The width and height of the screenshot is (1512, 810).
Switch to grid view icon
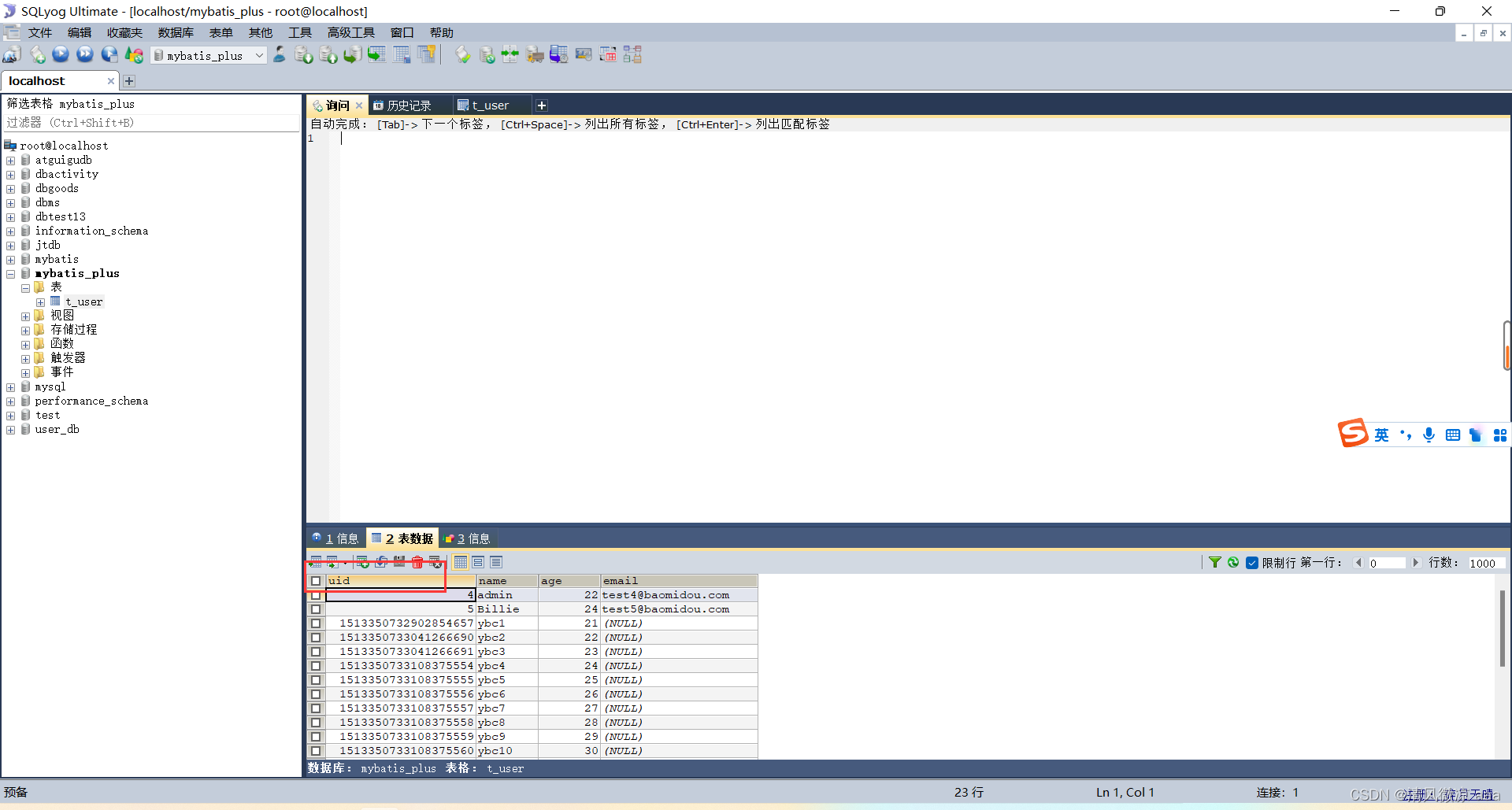point(461,562)
